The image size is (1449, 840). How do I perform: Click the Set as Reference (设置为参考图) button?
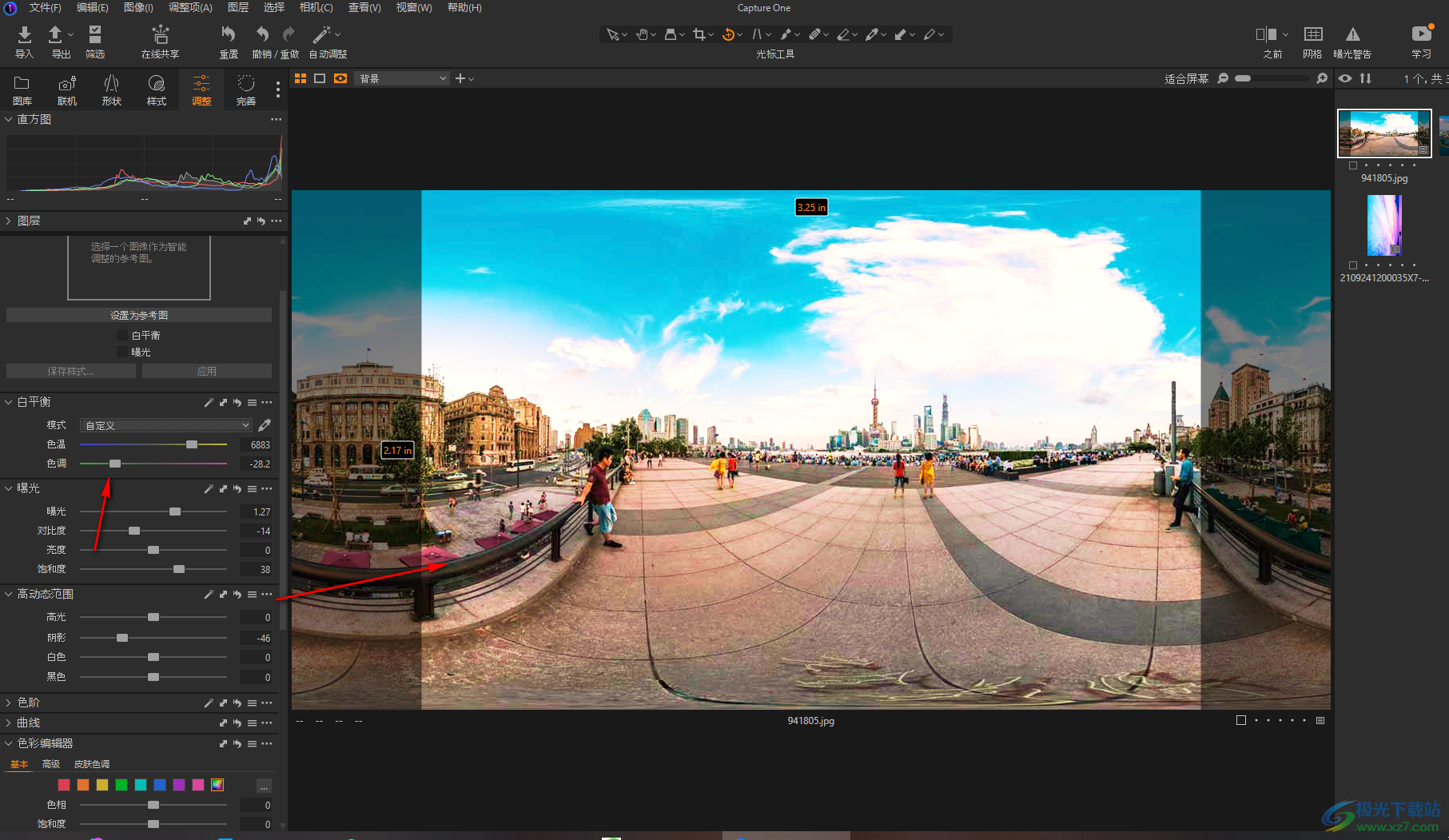click(139, 315)
